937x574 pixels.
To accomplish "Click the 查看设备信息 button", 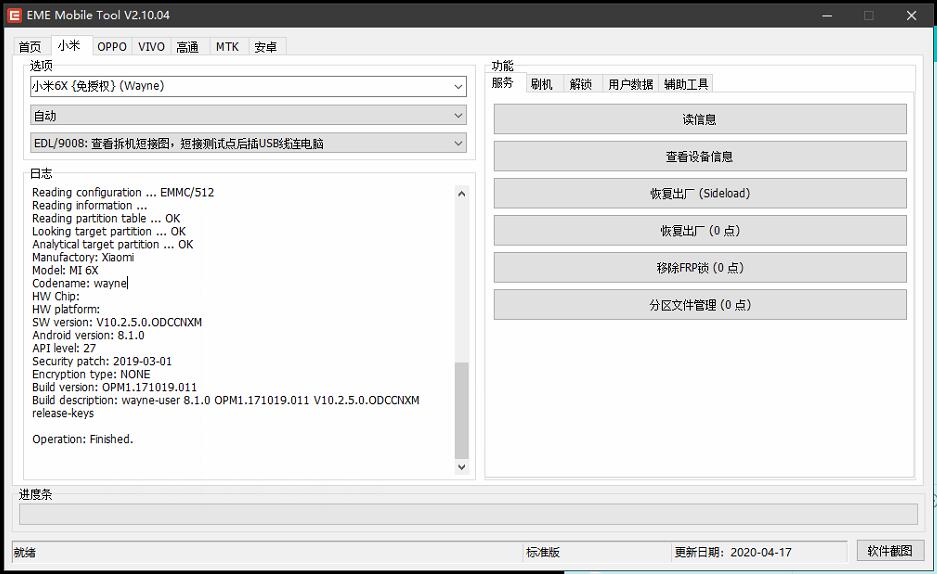I will (x=700, y=156).
